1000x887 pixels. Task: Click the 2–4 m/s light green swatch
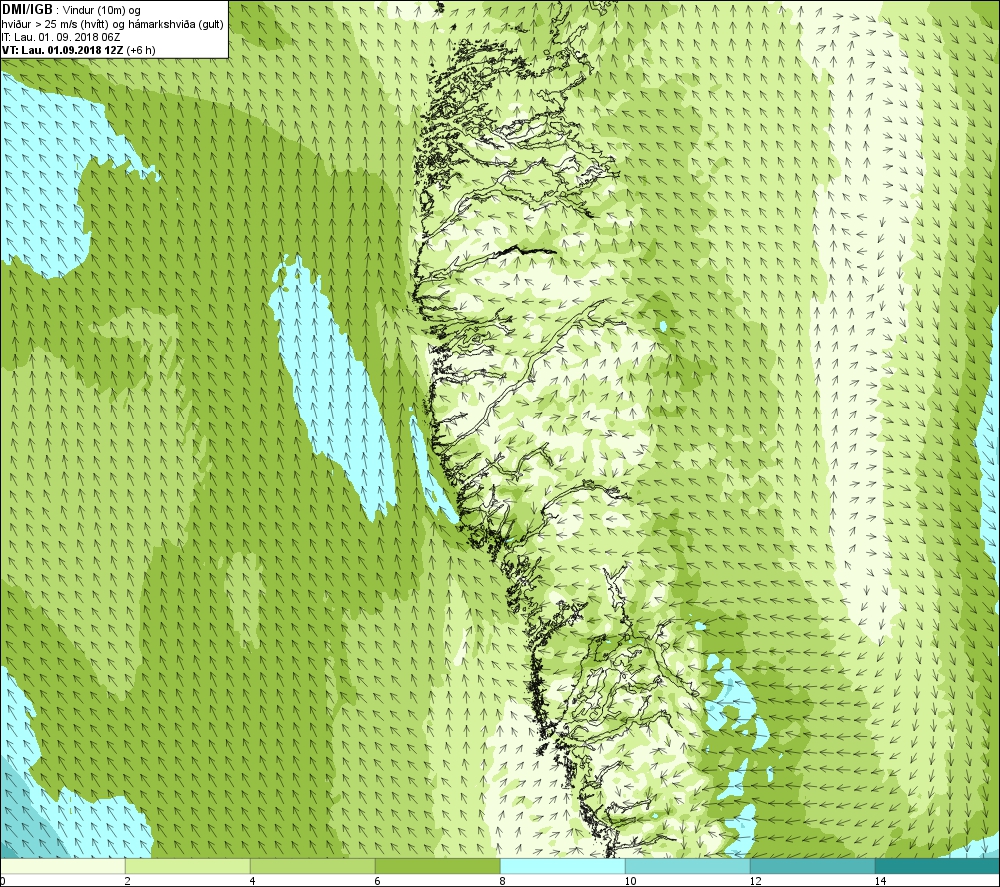188,866
